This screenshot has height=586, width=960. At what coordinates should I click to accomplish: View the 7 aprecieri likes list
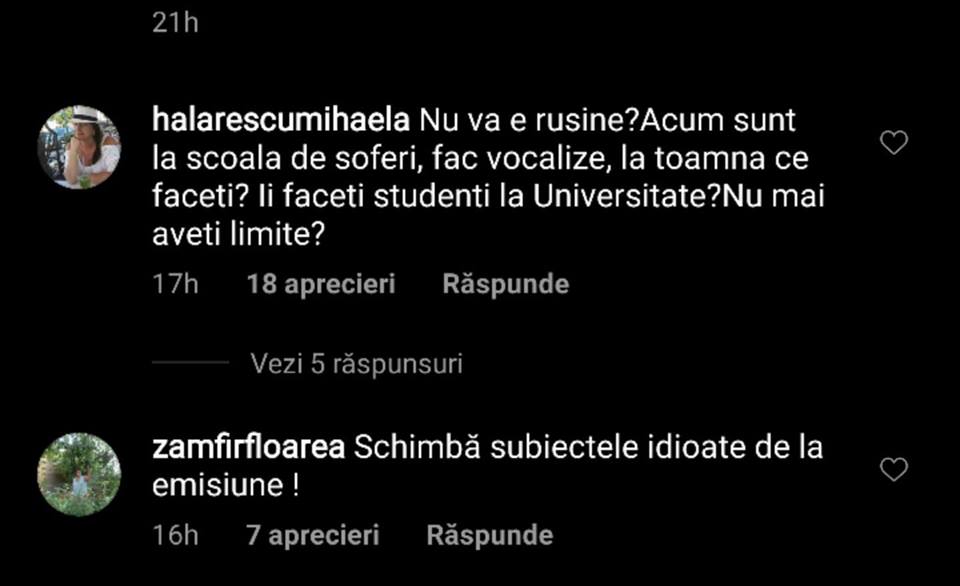(x=313, y=535)
